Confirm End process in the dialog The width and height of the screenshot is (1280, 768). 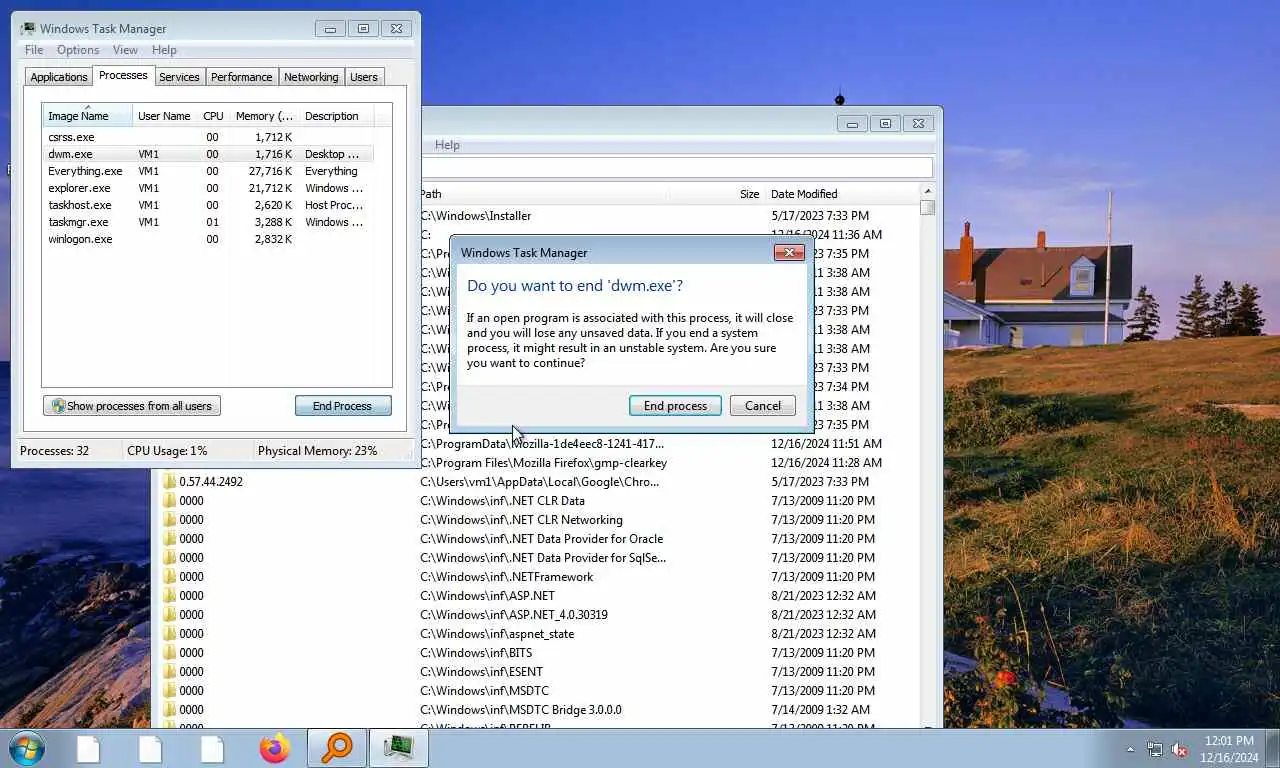point(675,406)
